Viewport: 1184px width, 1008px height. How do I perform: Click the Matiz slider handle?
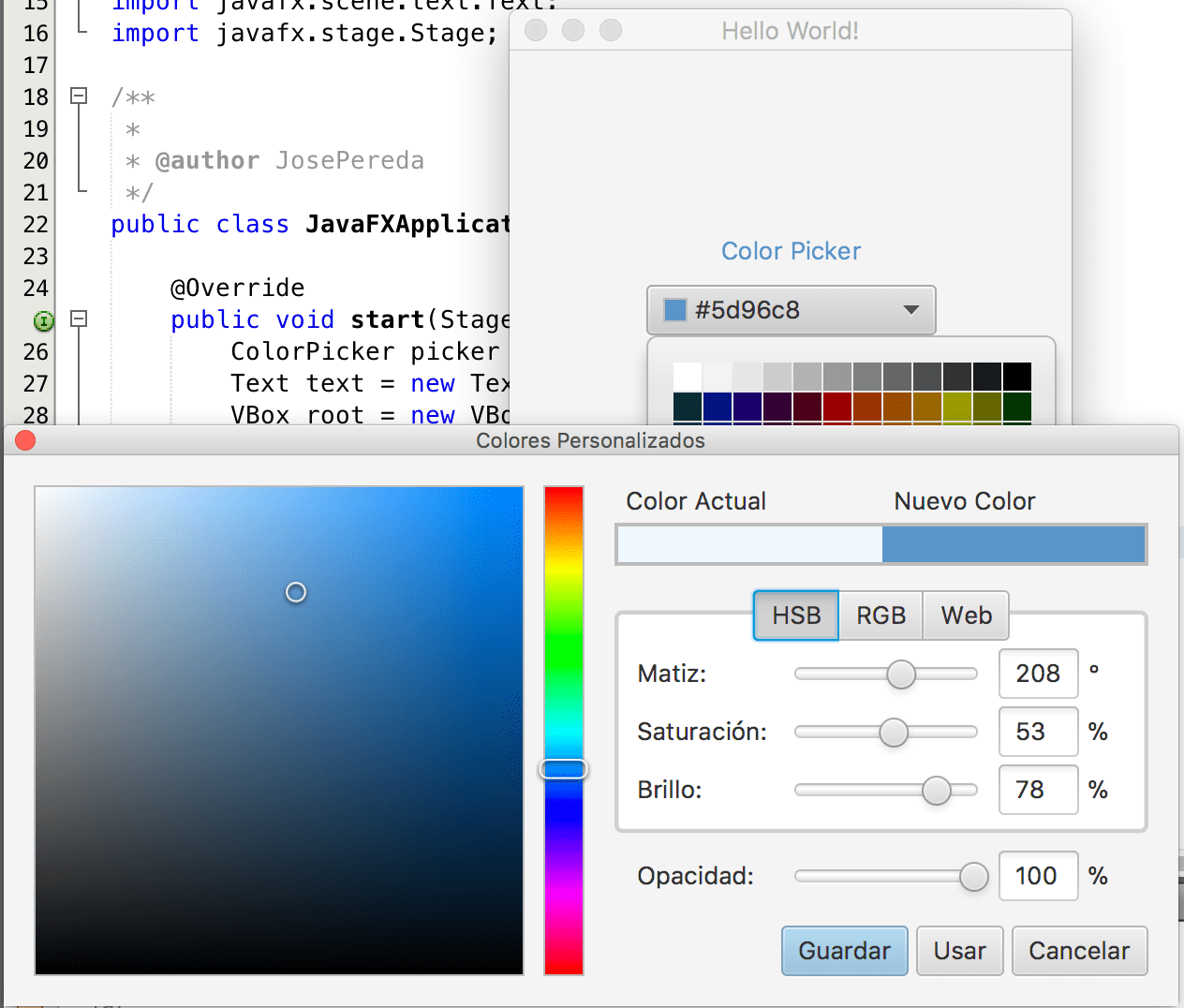pos(901,674)
